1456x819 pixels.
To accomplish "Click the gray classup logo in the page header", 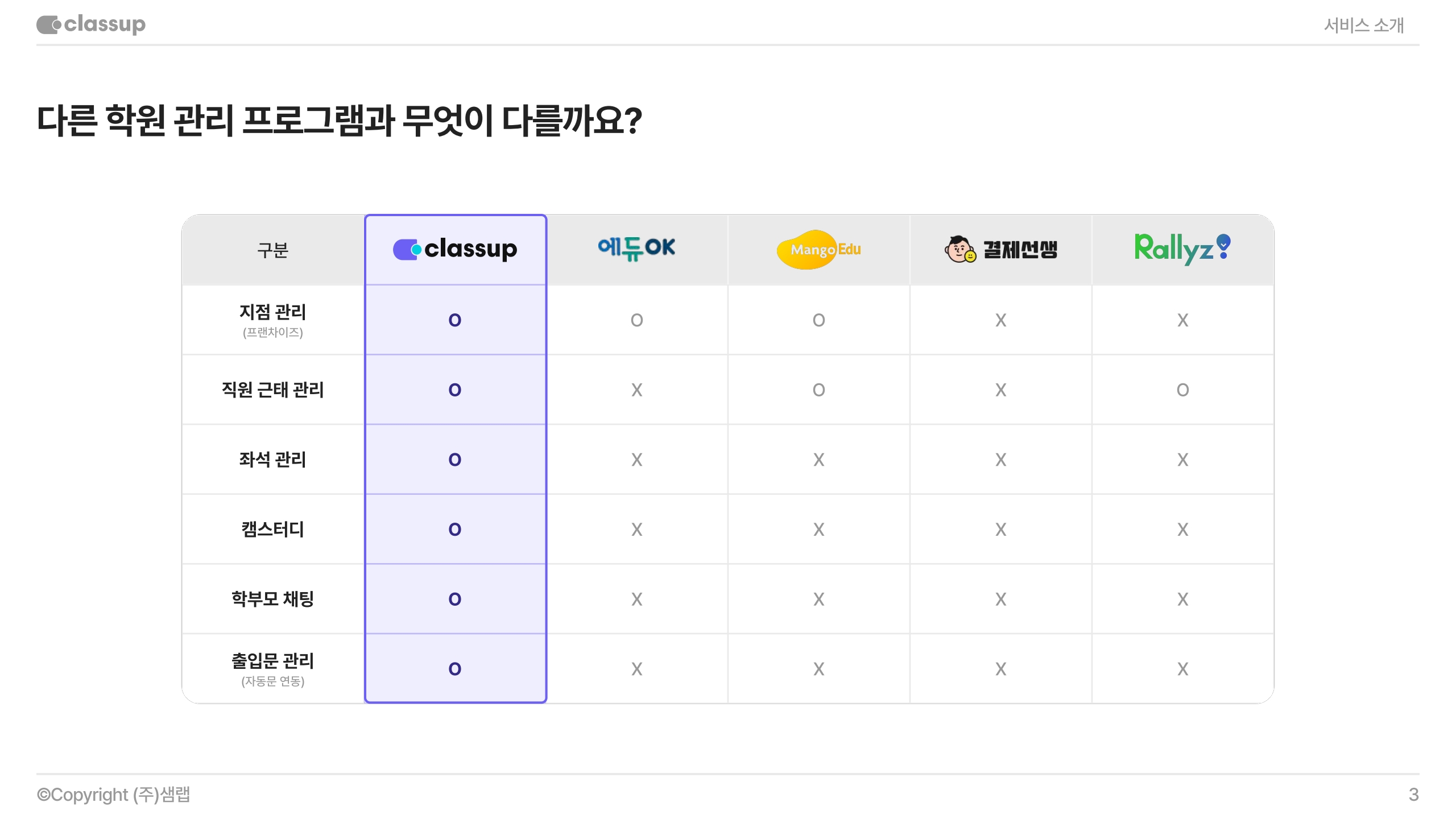I will click(91, 24).
